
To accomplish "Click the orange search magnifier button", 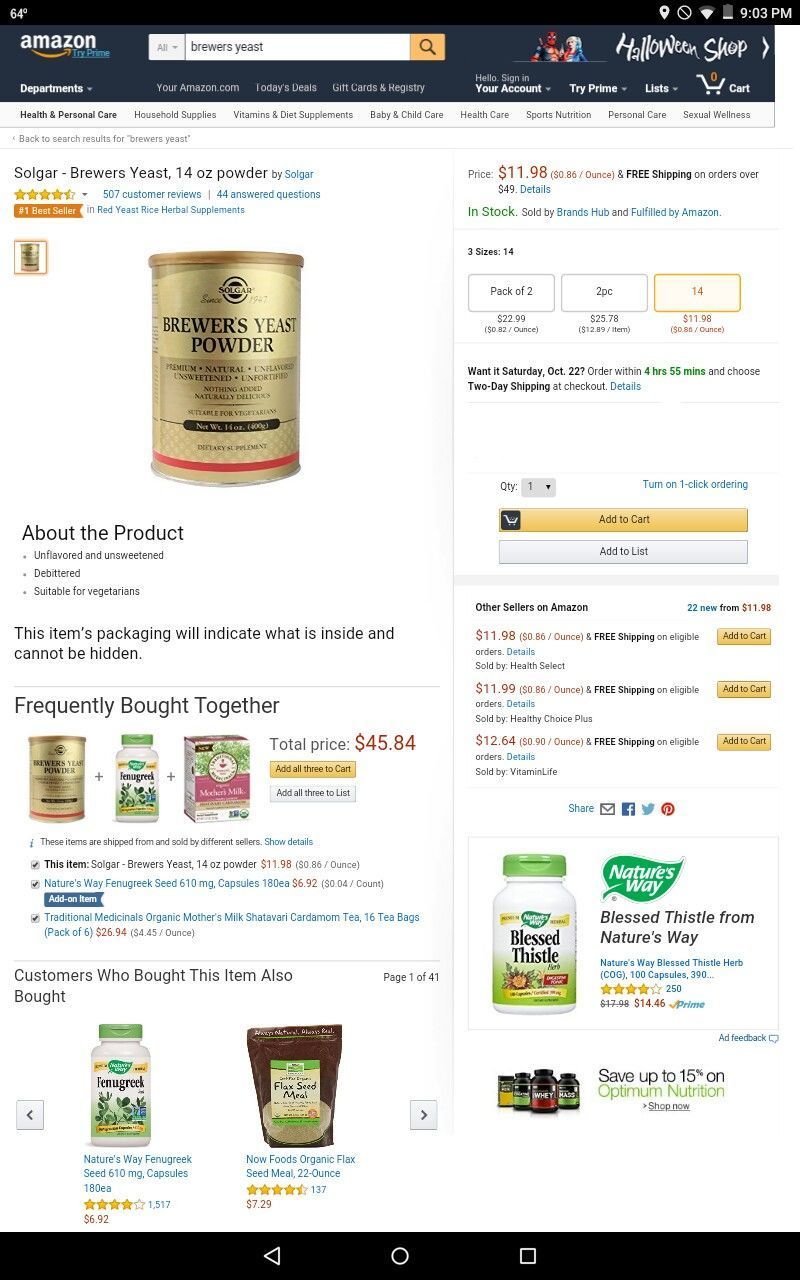I will pos(427,47).
